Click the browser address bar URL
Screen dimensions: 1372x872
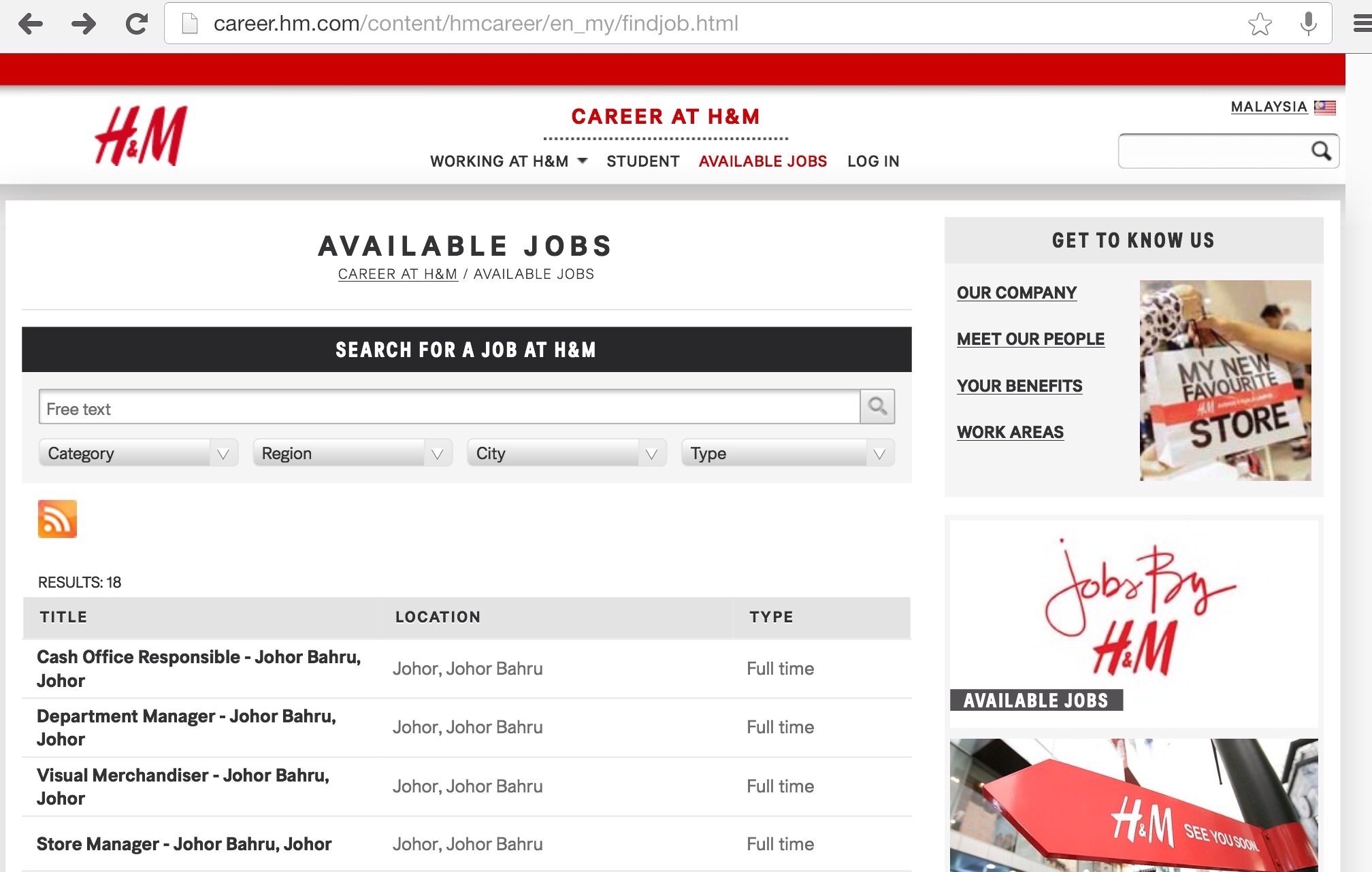[x=475, y=24]
